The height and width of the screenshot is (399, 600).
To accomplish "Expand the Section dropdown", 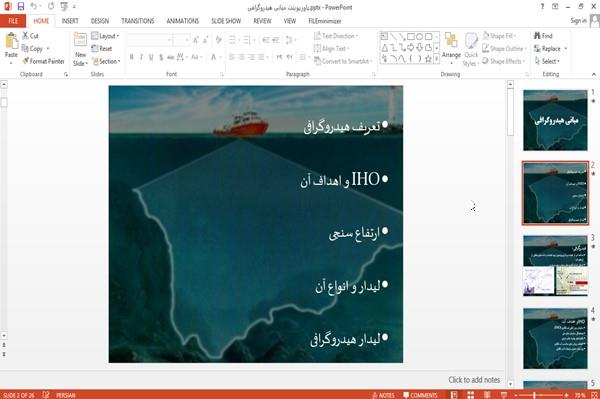I will [x=106, y=61].
